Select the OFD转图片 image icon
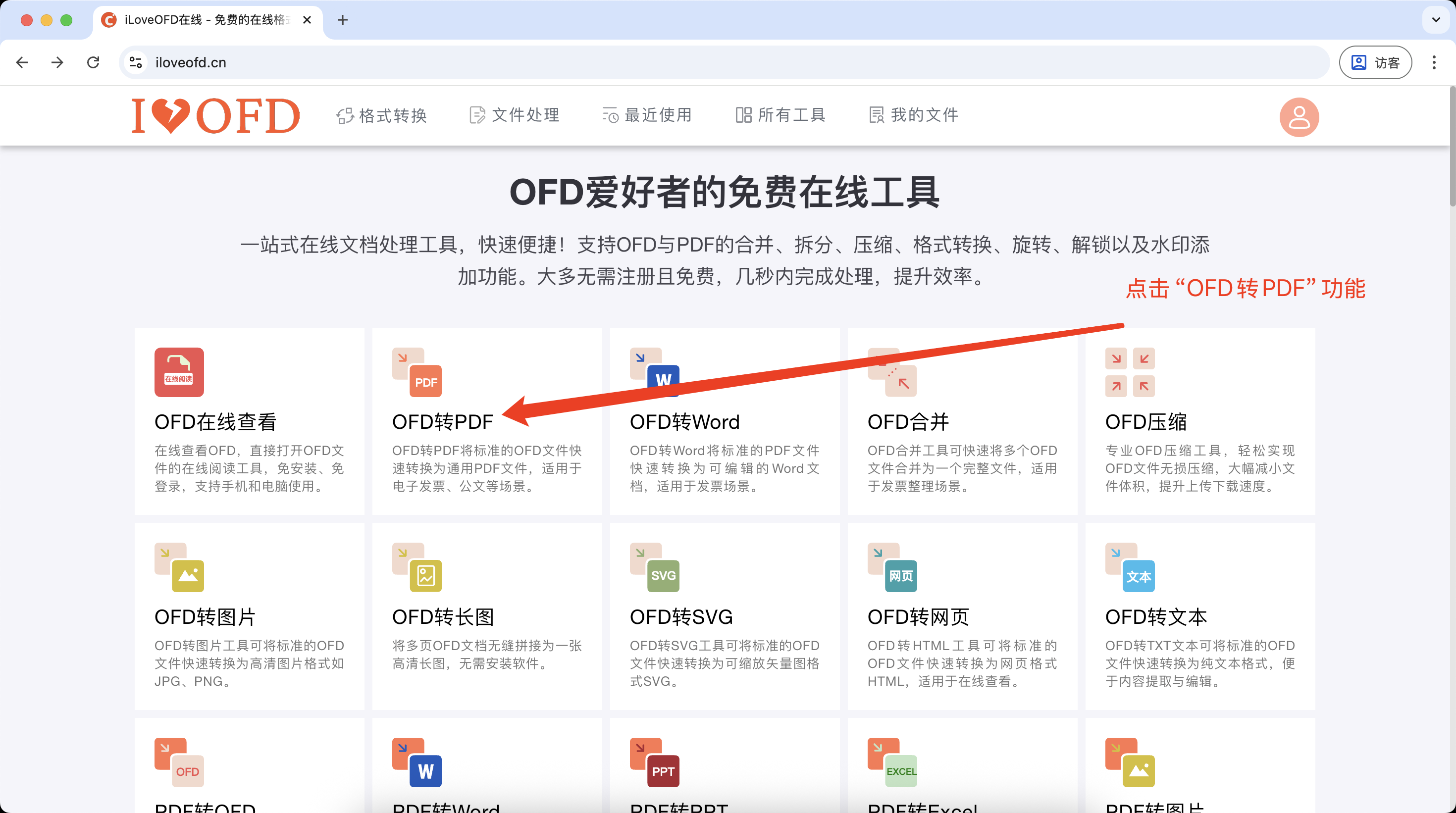 click(x=188, y=573)
